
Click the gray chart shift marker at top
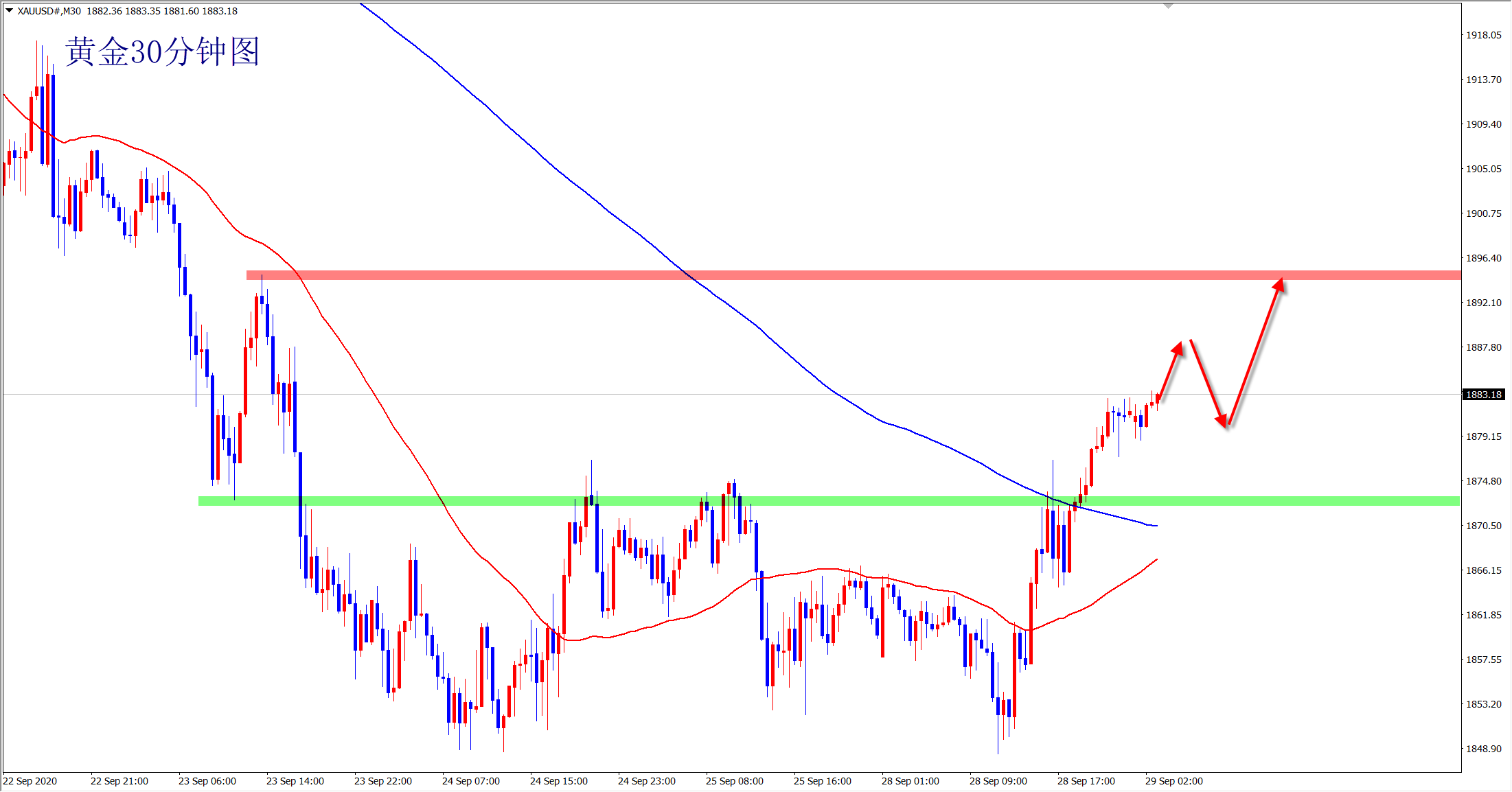pos(1168,6)
